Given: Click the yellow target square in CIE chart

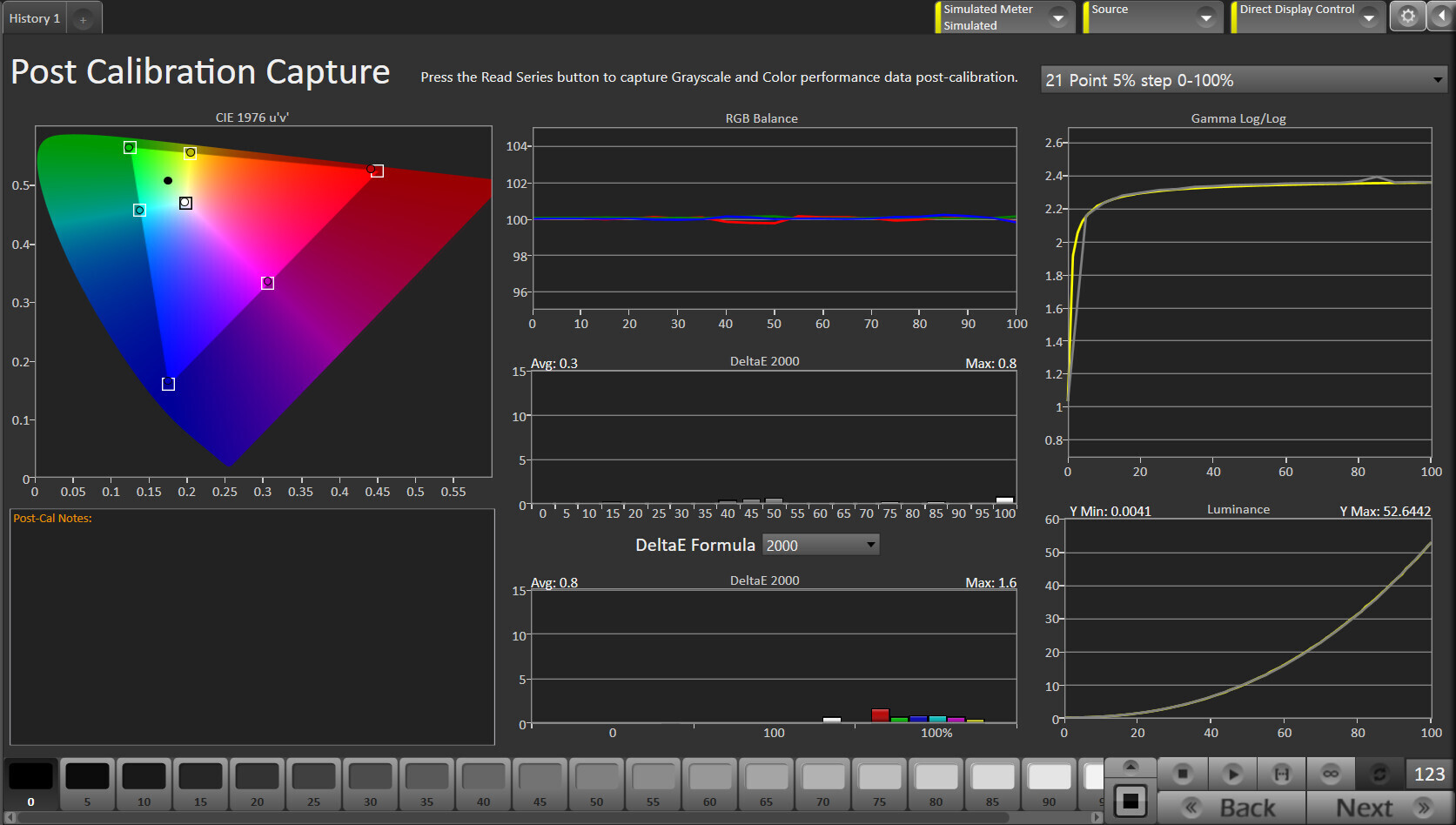Looking at the screenshot, I should pyautogui.click(x=190, y=152).
